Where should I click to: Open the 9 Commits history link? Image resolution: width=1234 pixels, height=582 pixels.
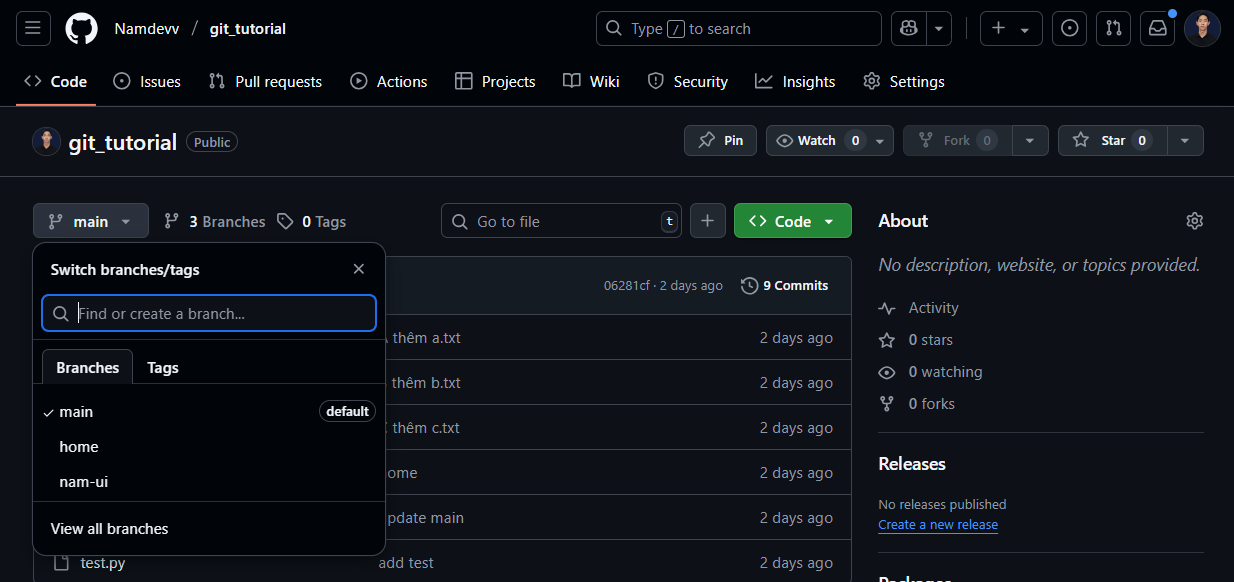(785, 285)
